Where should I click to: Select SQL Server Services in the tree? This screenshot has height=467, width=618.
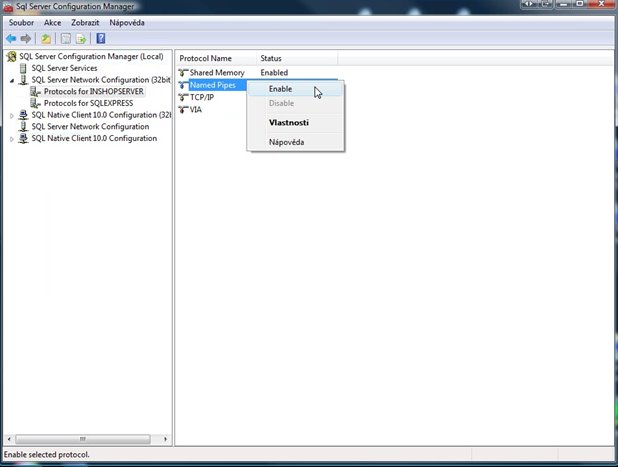[64, 68]
